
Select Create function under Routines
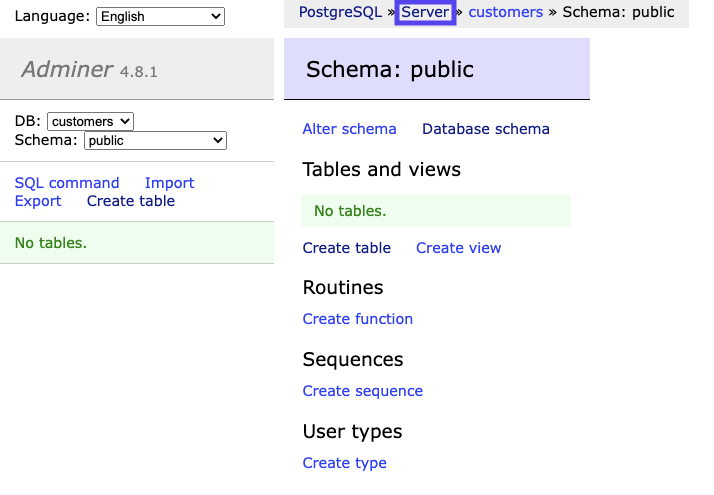click(x=358, y=319)
